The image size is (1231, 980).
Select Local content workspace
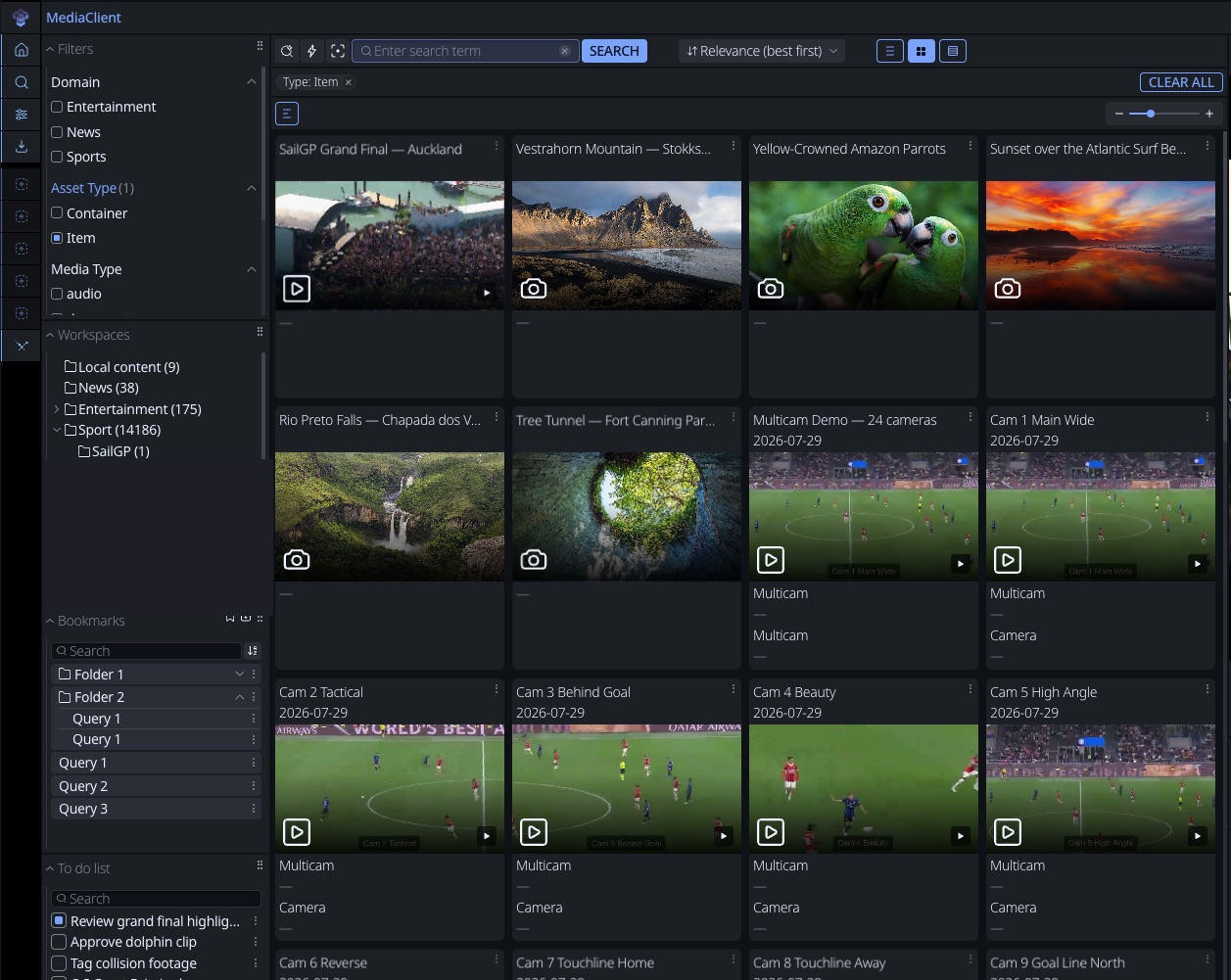[x=121, y=367]
